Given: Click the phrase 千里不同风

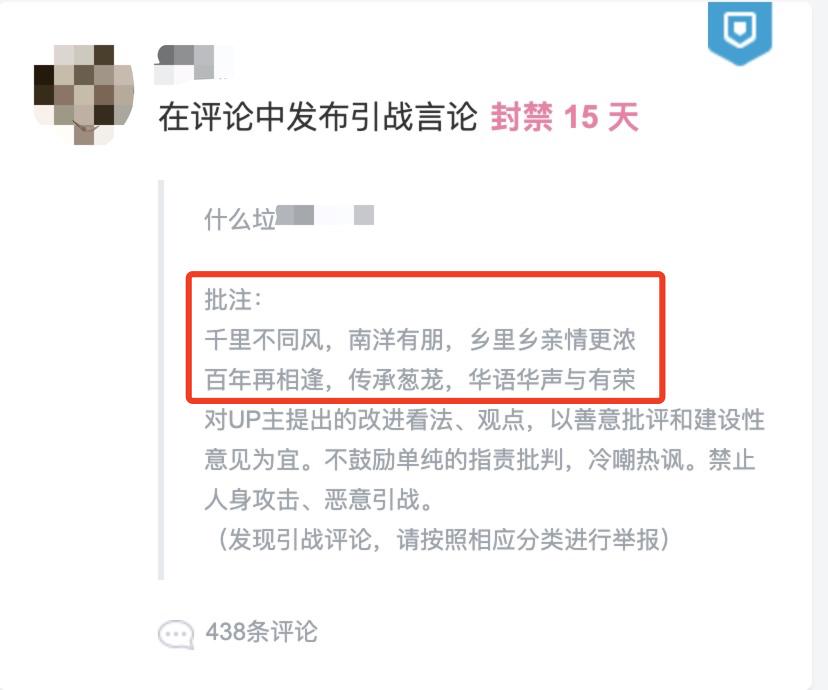Looking at the screenshot, I should tap(265, 339).
